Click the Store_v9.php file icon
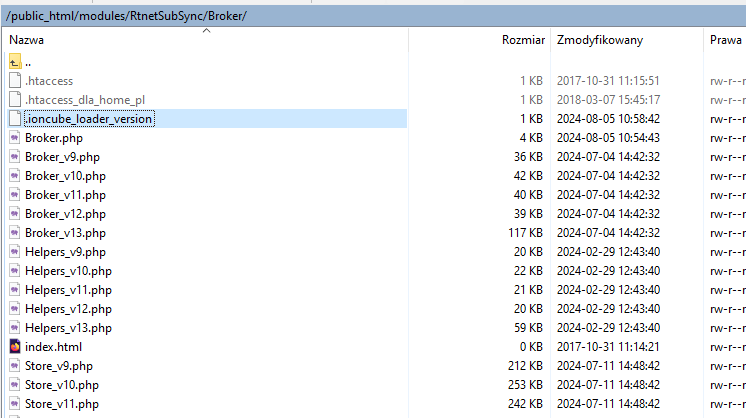Screen dimensions: 746x418 tap(15, 366)
